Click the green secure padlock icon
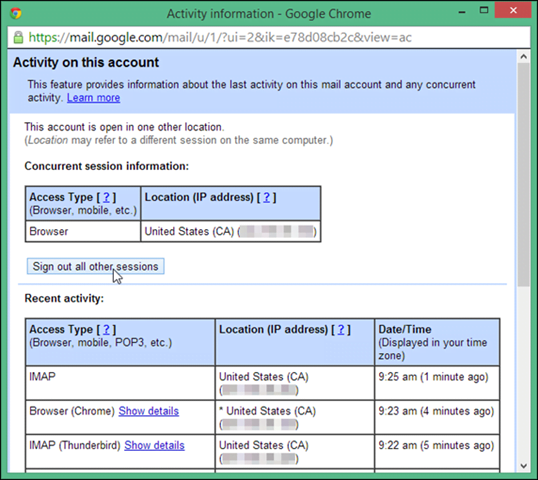The width and height of the screenshot is (538, 480). (18, 37)
